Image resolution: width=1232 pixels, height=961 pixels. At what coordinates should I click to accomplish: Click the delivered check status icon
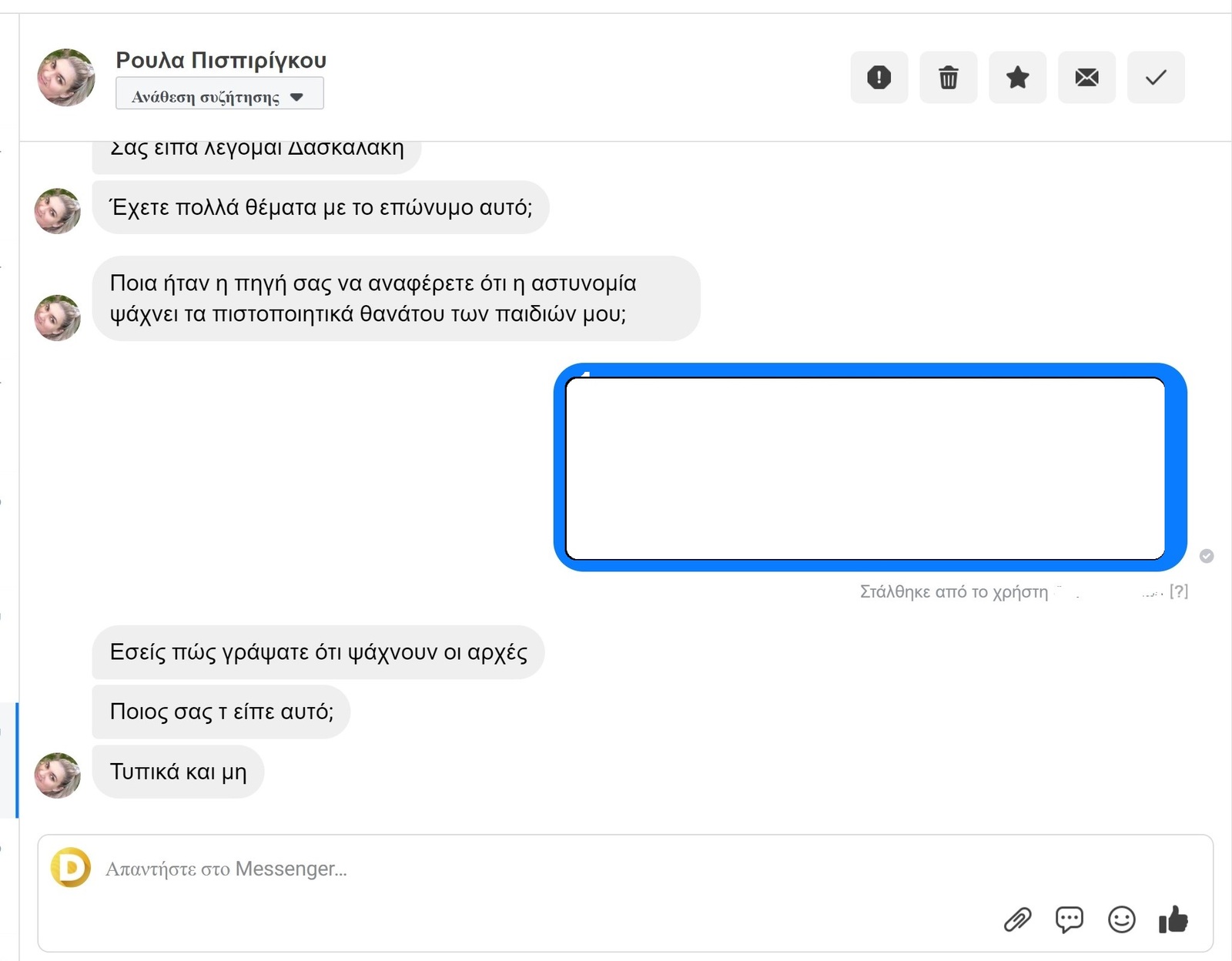pos(1207,556)
